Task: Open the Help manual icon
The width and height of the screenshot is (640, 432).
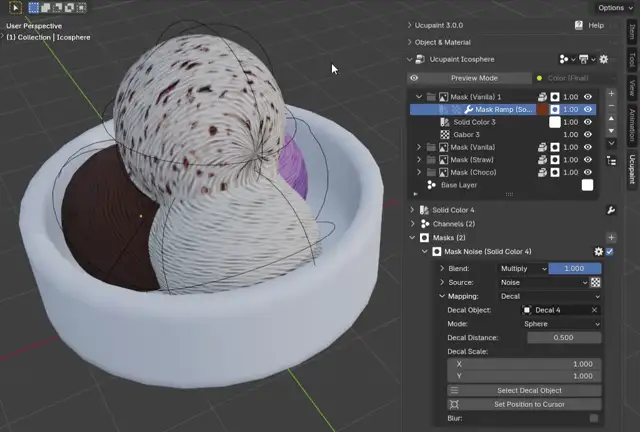Action: point(579,25)
